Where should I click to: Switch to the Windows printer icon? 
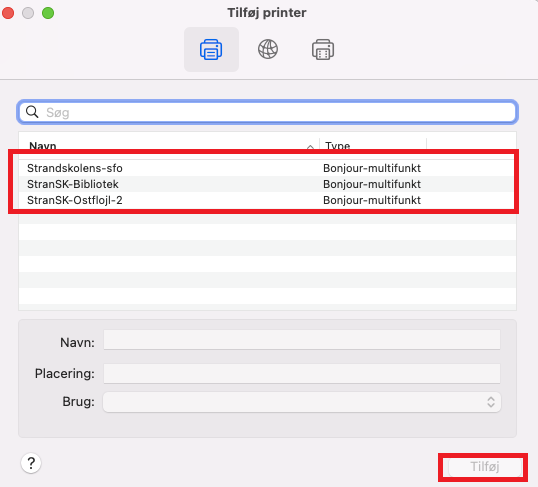[323, 50]
